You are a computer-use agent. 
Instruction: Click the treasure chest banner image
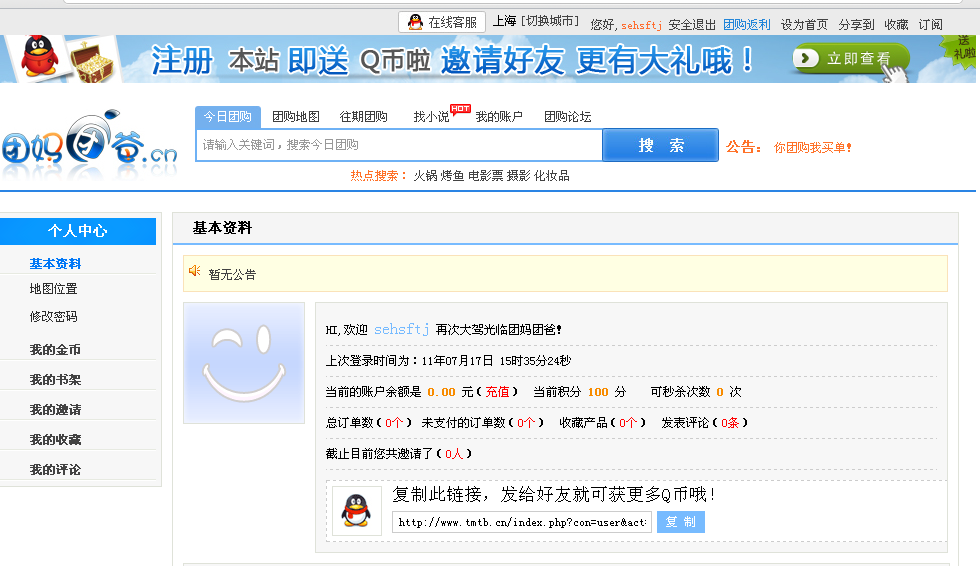[92, 62]
